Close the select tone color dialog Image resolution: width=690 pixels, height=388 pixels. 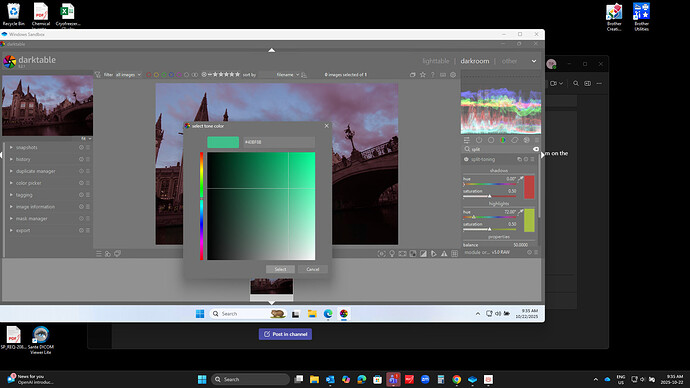[x=327, y=126]
